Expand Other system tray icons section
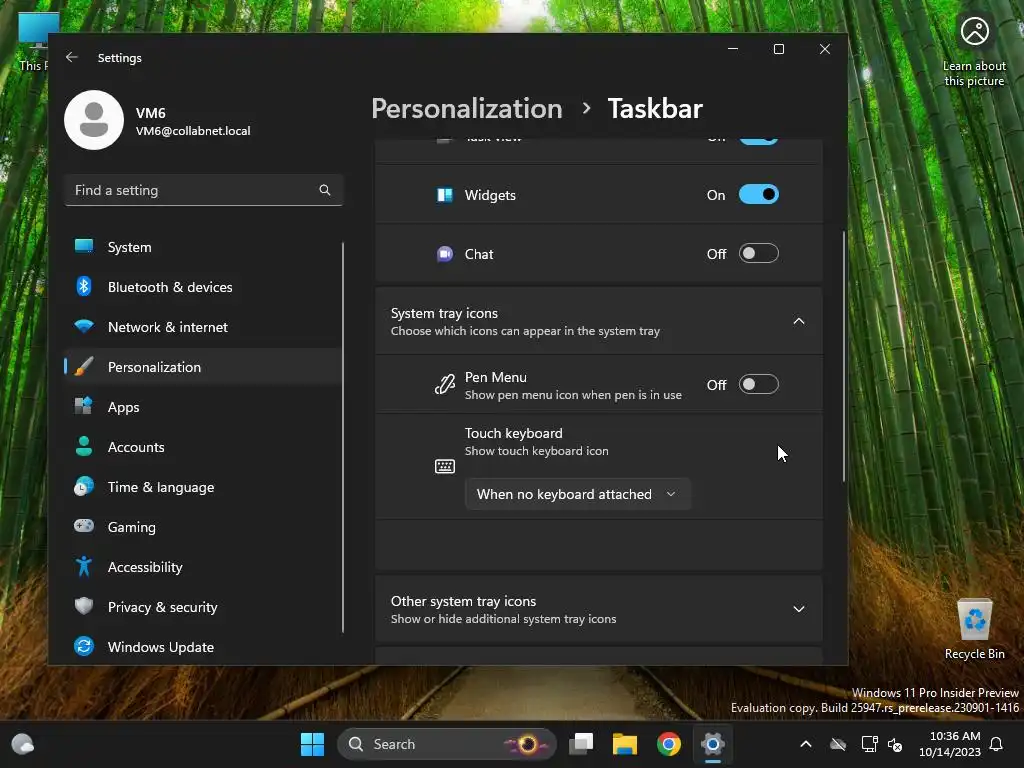 pyautogui.click(x=798, y=609)
